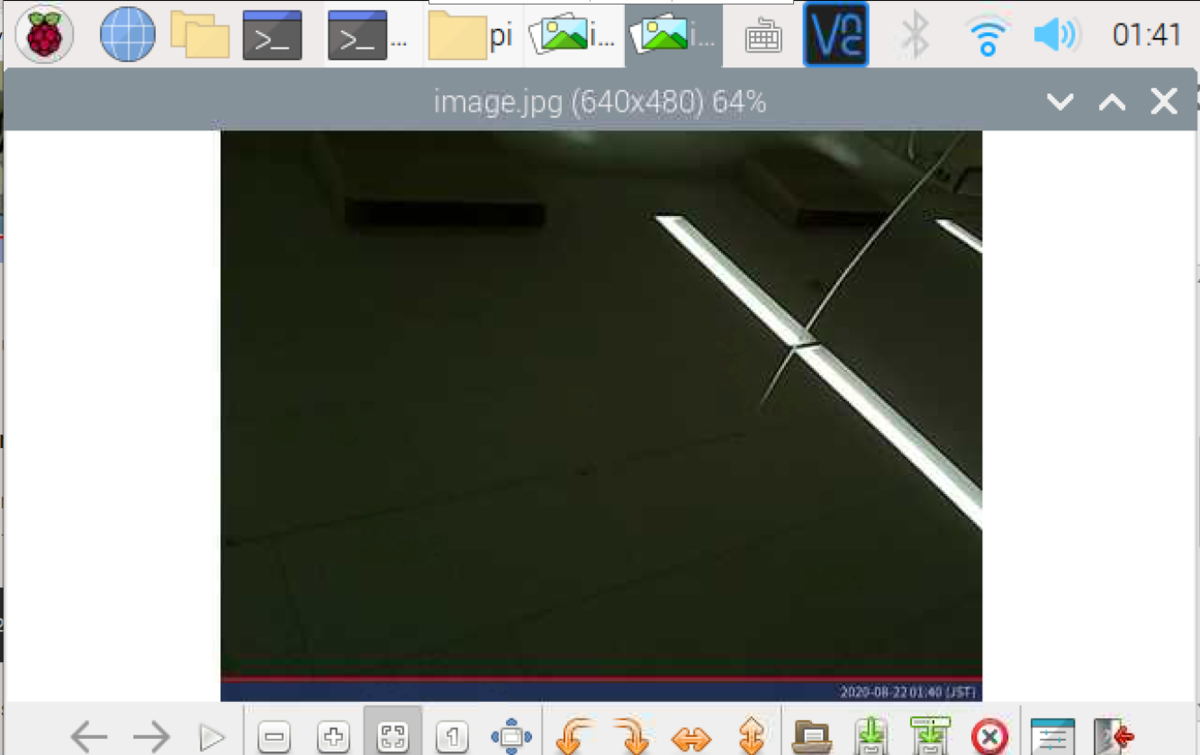Screen dimensions: 1200x755
Task: Enable full screen viewing mode
Action: click(x=511, y=735)
